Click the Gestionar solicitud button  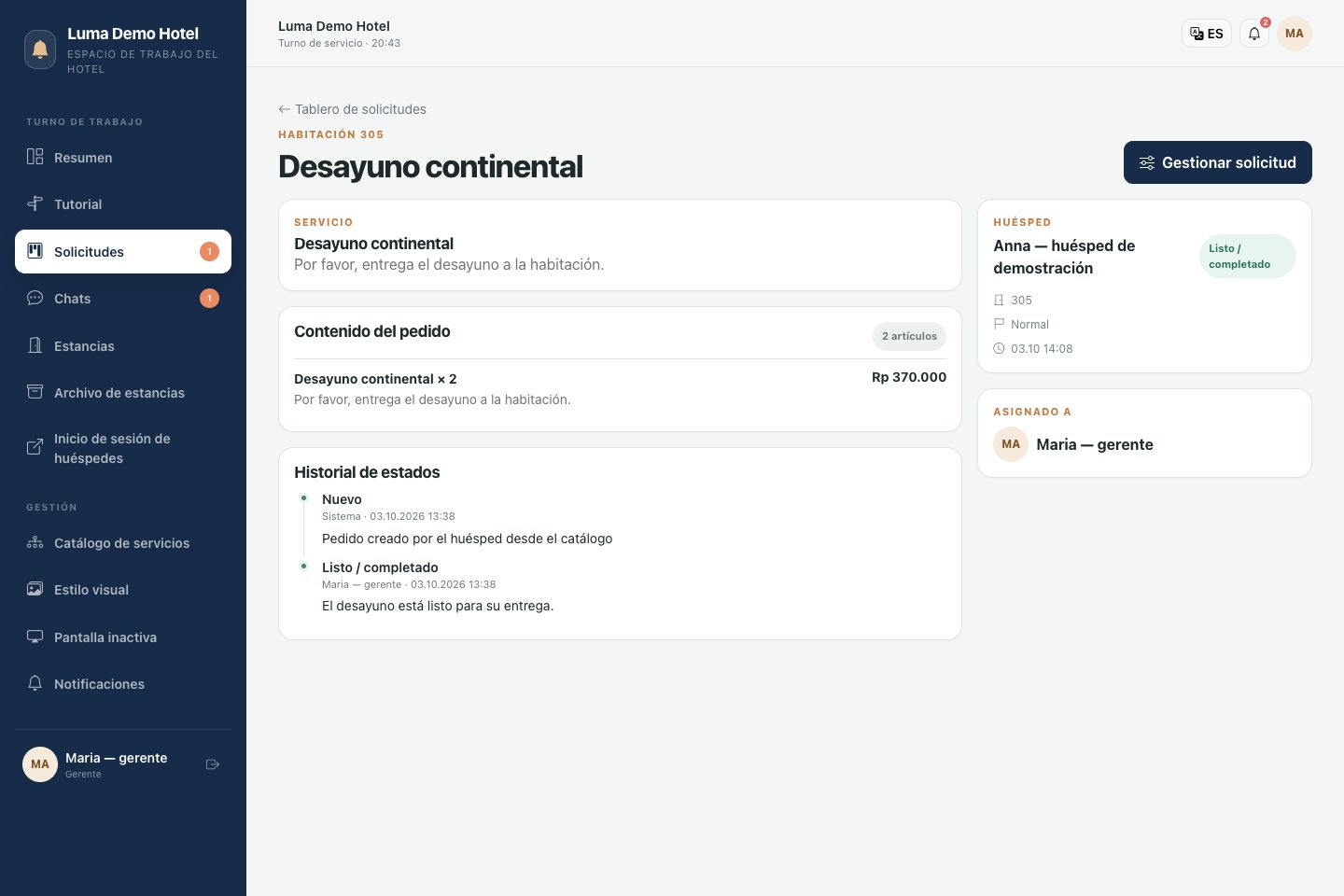point(1218,162)
